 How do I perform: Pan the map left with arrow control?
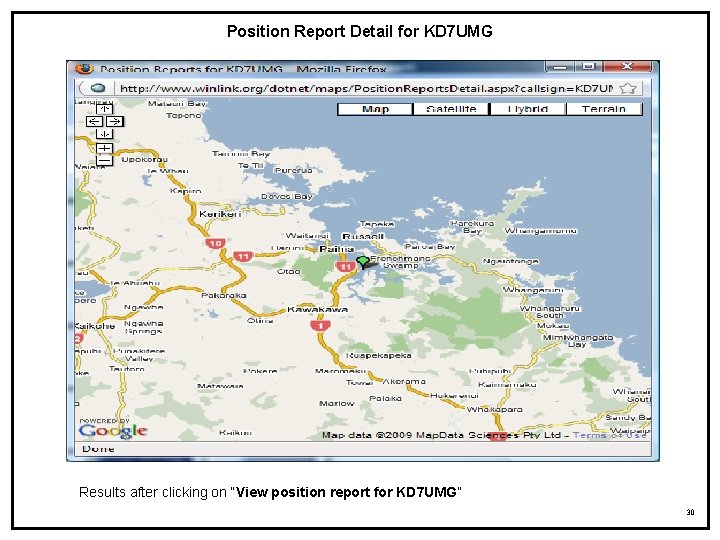tap(95, 121)
